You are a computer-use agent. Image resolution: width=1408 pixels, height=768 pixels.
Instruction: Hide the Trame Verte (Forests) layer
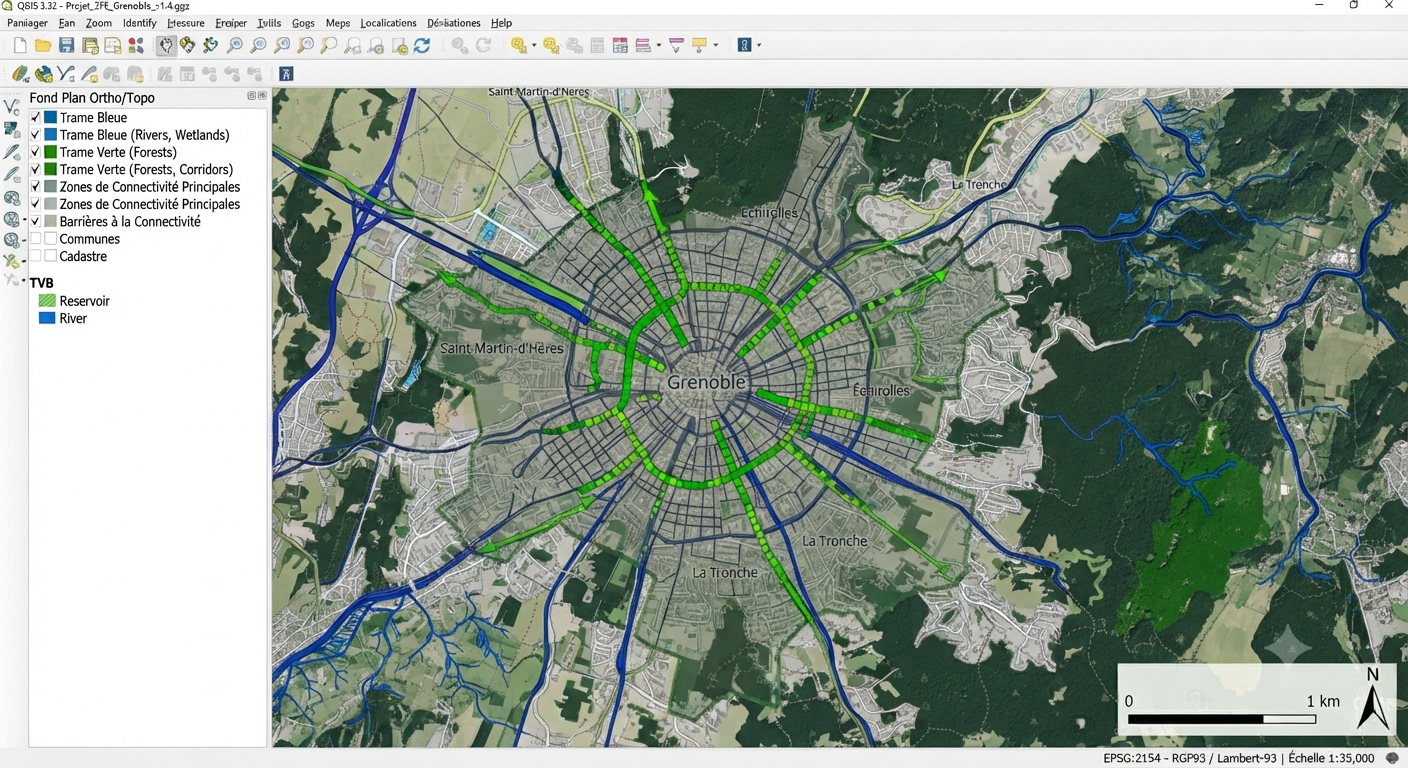coord(36,152)
